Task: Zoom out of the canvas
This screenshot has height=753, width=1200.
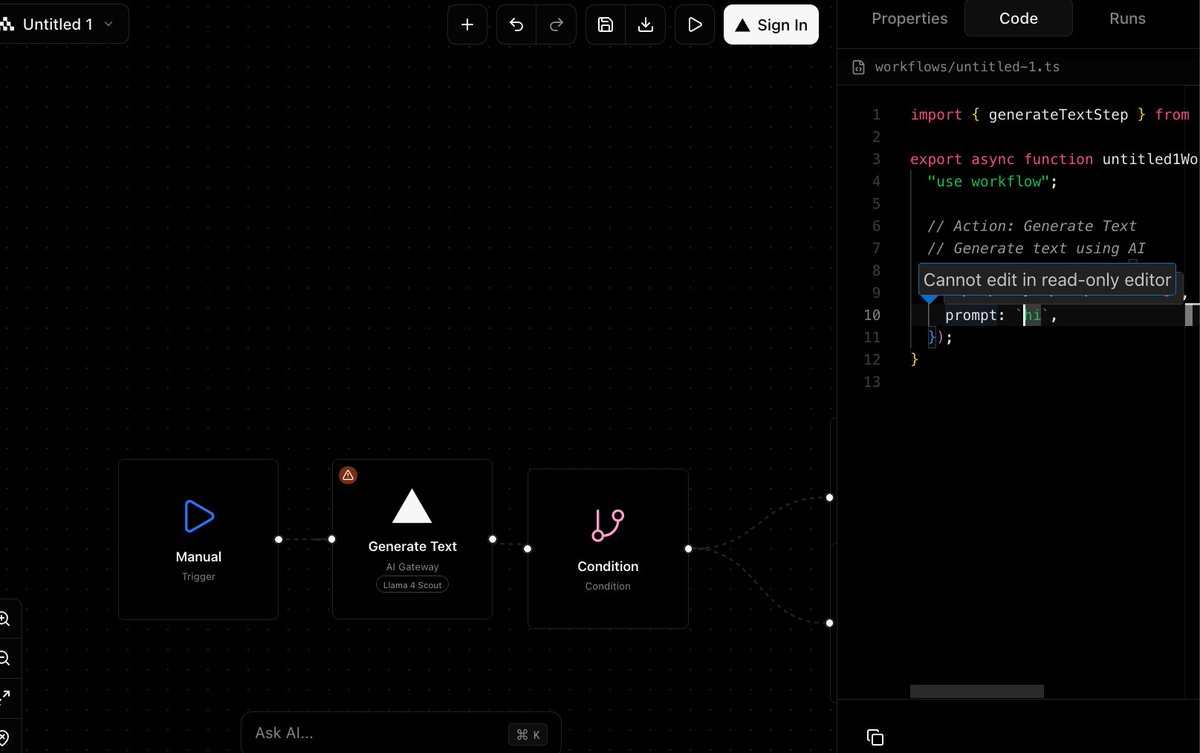Action: [4, 658]
